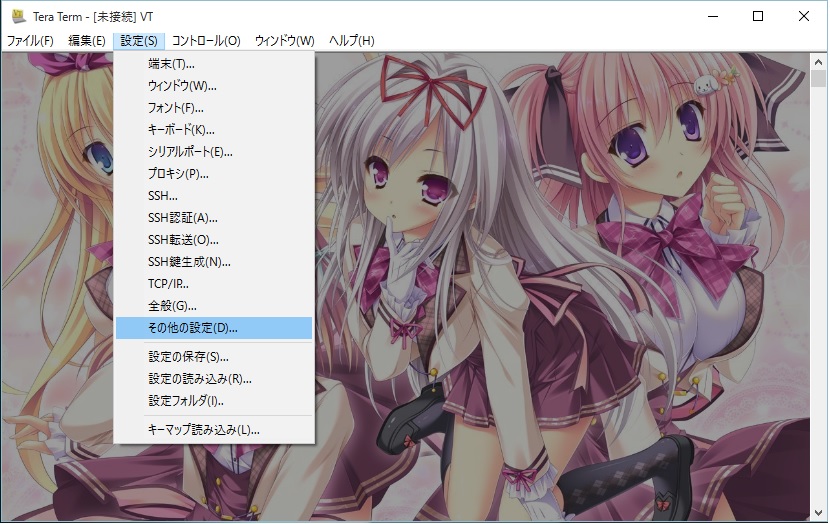Minimize the Tera Term window
The height and width of the screenshot is (524, 830).
point(713,16)
